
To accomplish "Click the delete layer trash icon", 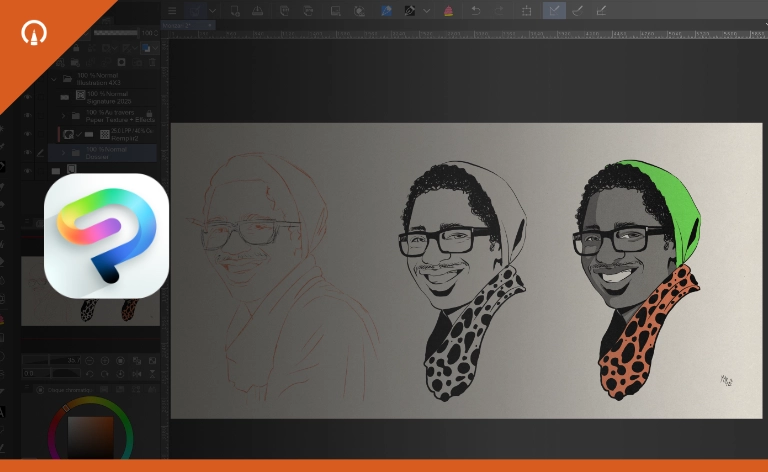I will 152,62.
